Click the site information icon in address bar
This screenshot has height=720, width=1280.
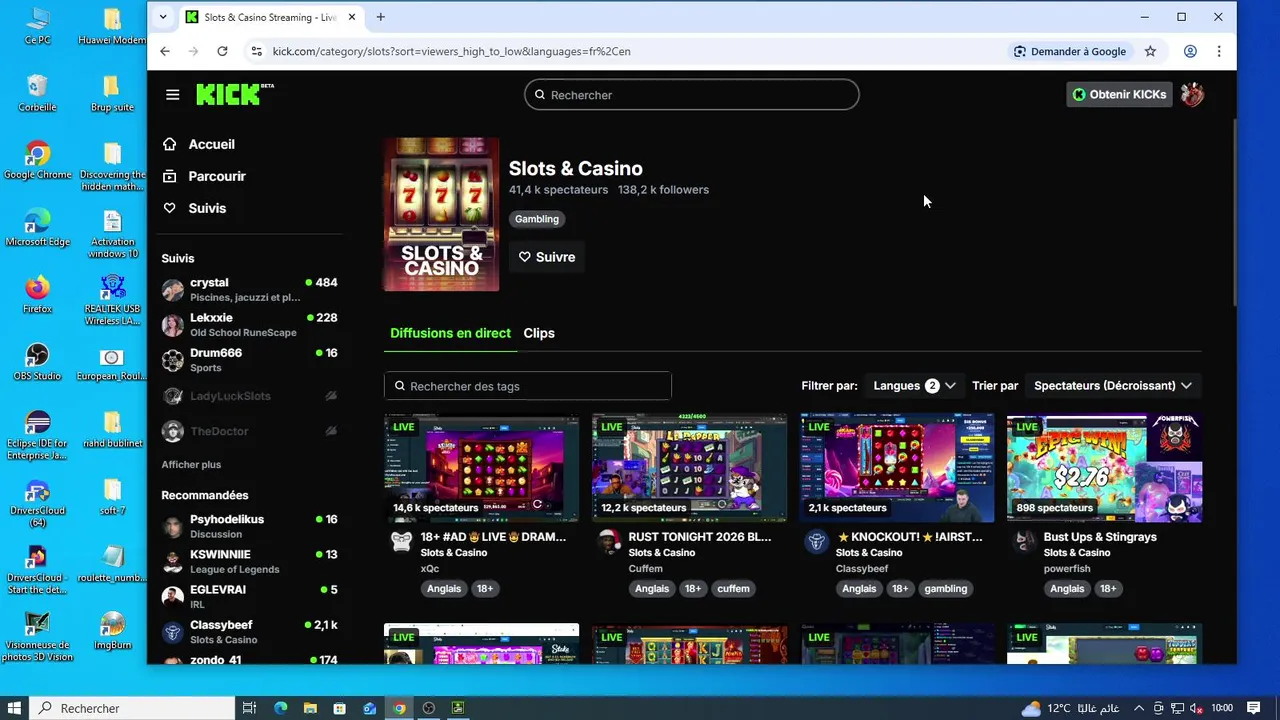tap(256, 51)
